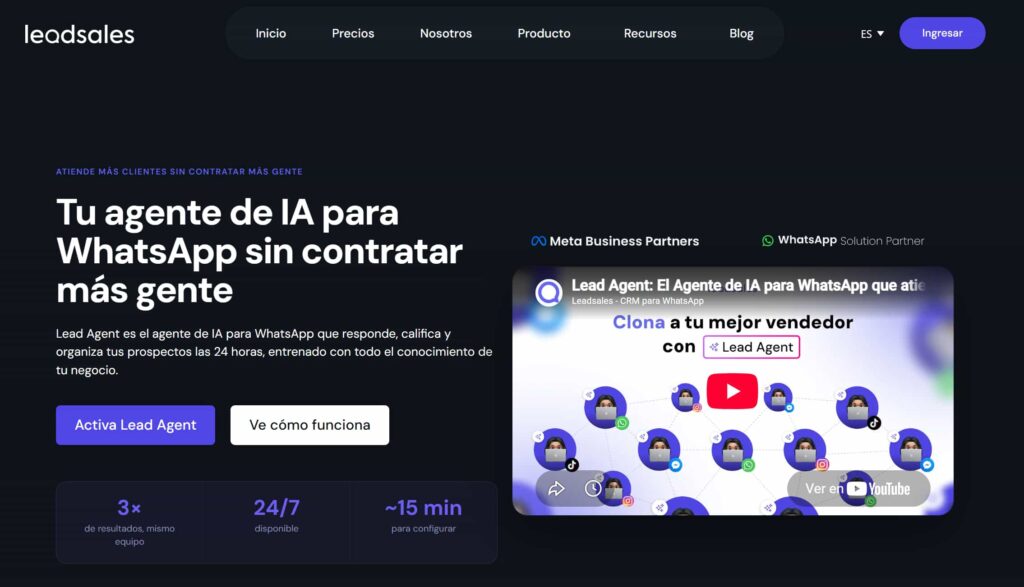Image resolution: width=1024 pixels, height=587 pixels.
Task: Open the ES language dropdown
Action: coord(872,33)
